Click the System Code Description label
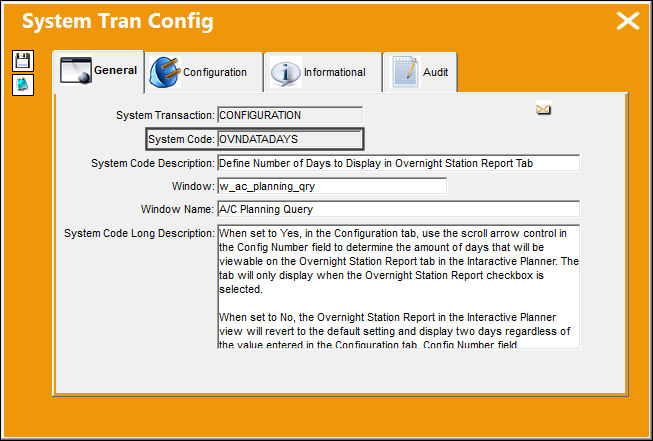The height and width of the screenshot is (441, 653). tap(153, 163)
